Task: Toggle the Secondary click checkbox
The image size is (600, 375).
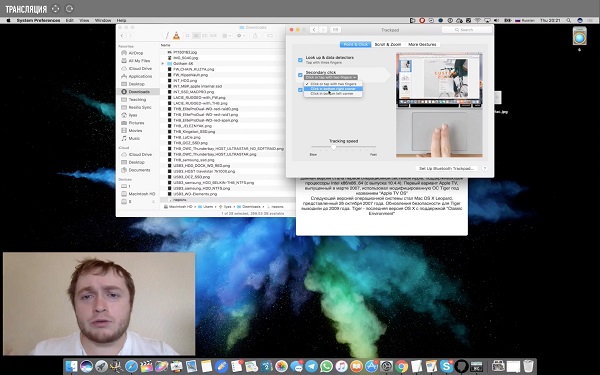Action: tap(300, 75)
